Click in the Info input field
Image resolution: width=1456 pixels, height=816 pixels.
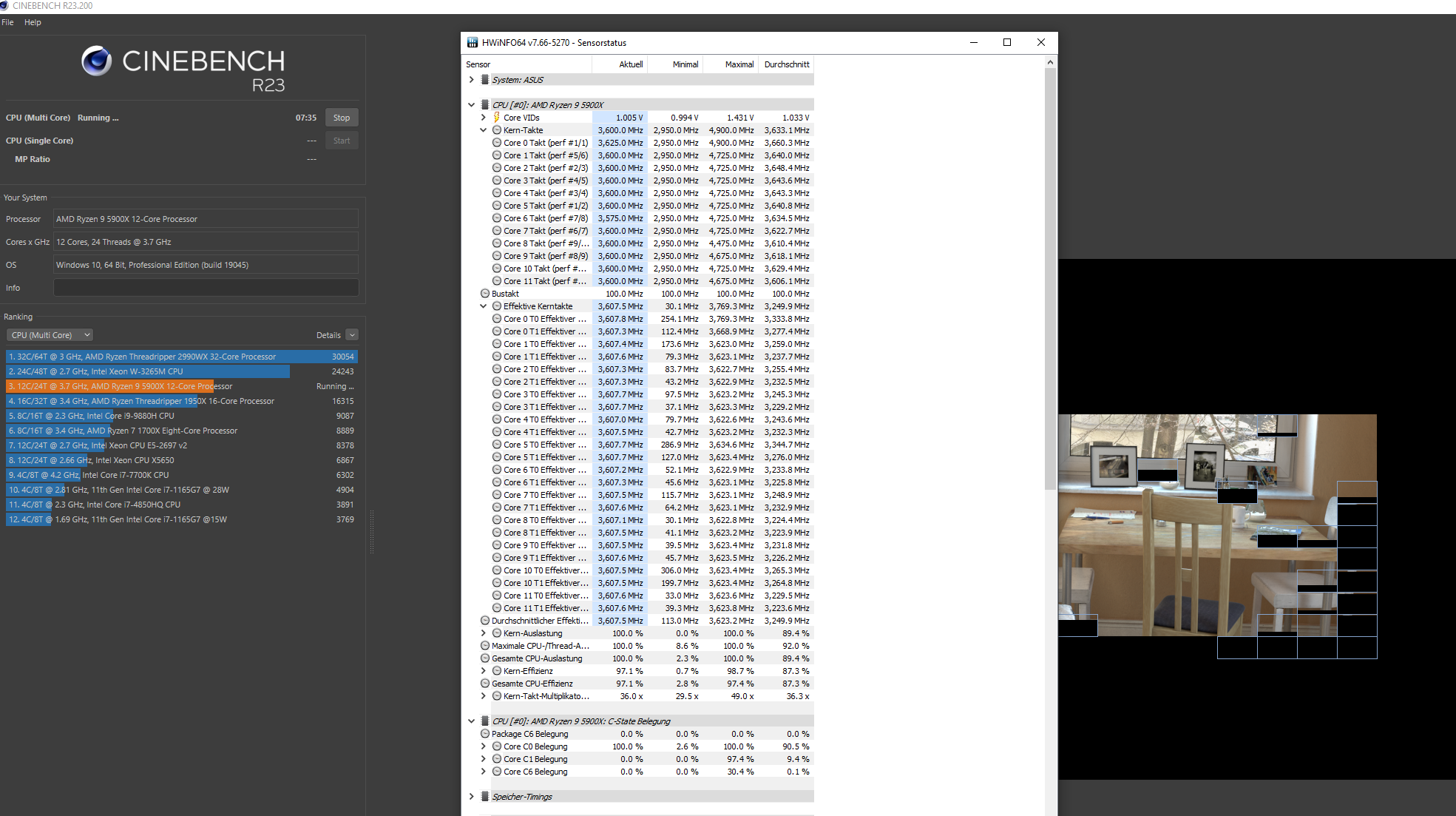pyautogui.click(x=206, y=288)
